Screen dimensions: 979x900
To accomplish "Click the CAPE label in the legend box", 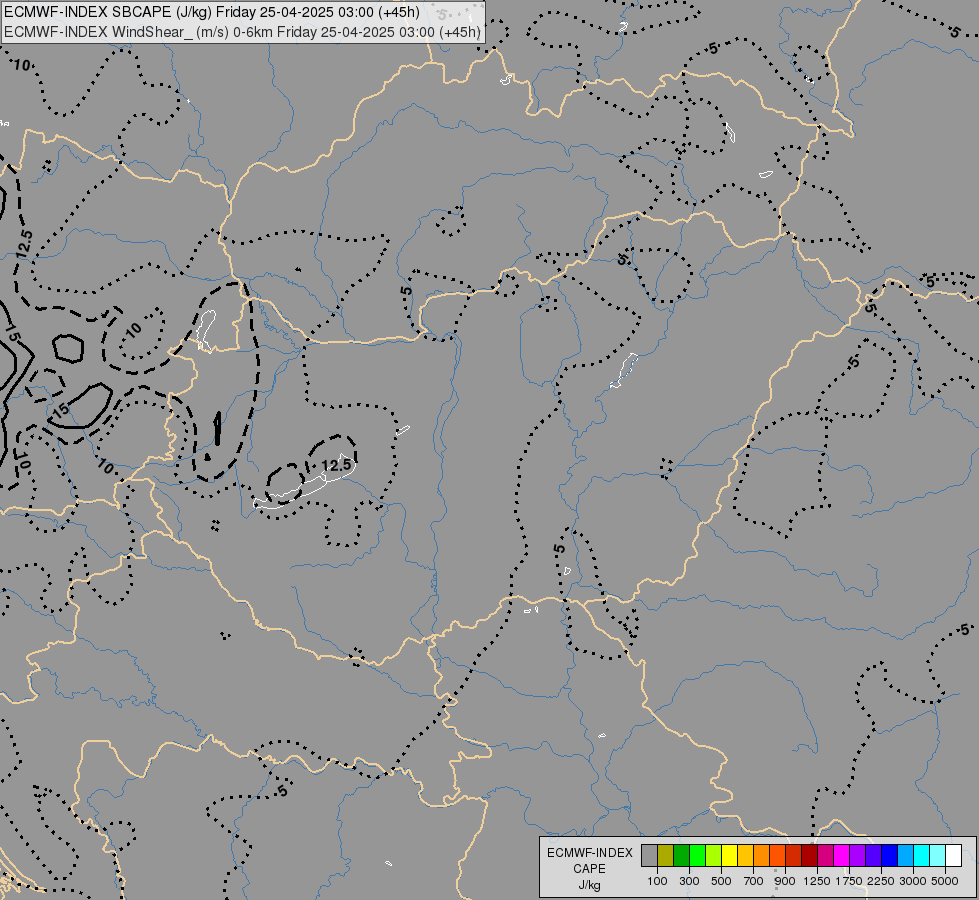I will [589, 869].
